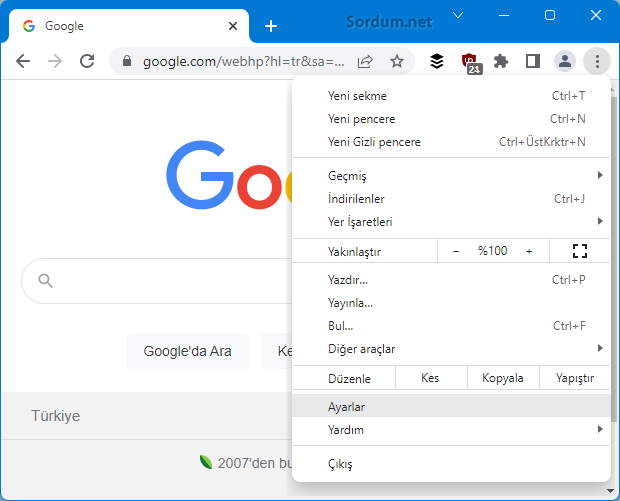The image size is (620, 501).
Task: Click the Google'da Ara button
Action: click(187, 351)
